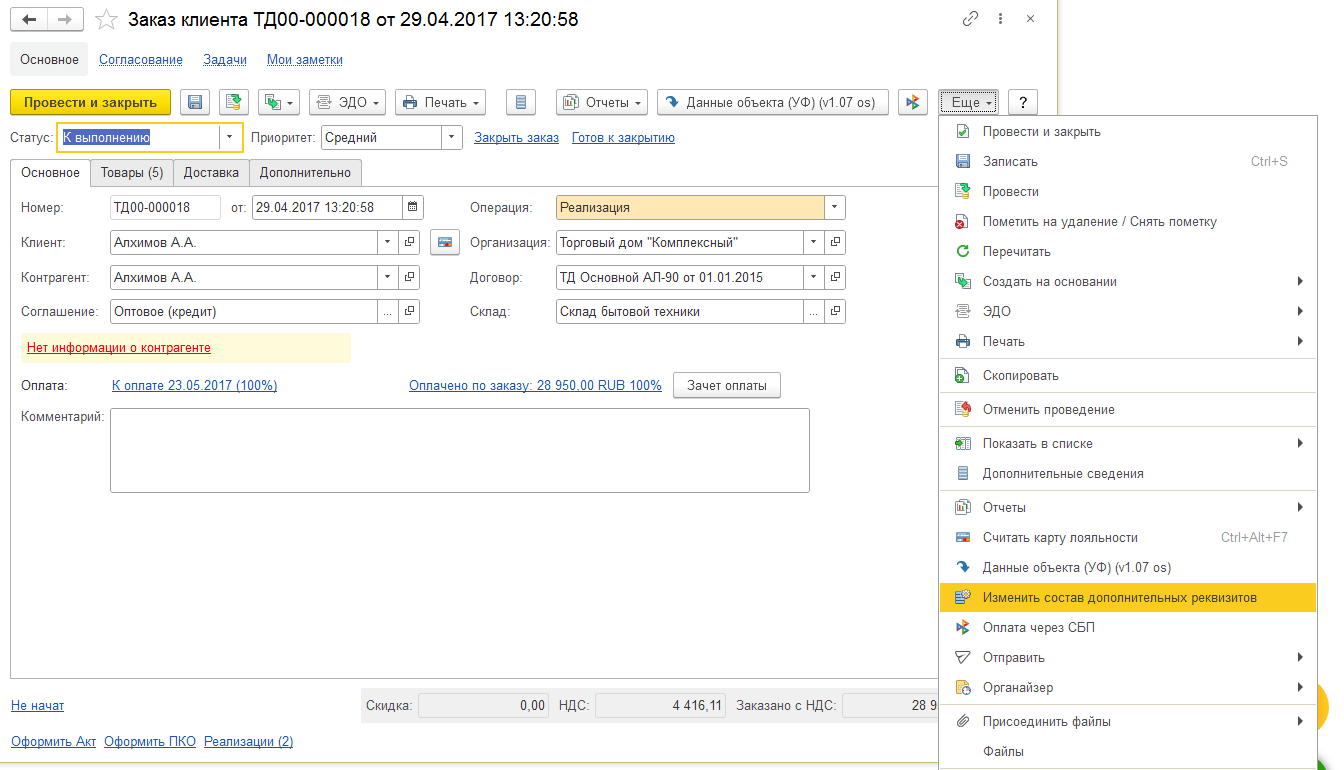
Task: Copy link to this document icon
Action: [969, 19]
